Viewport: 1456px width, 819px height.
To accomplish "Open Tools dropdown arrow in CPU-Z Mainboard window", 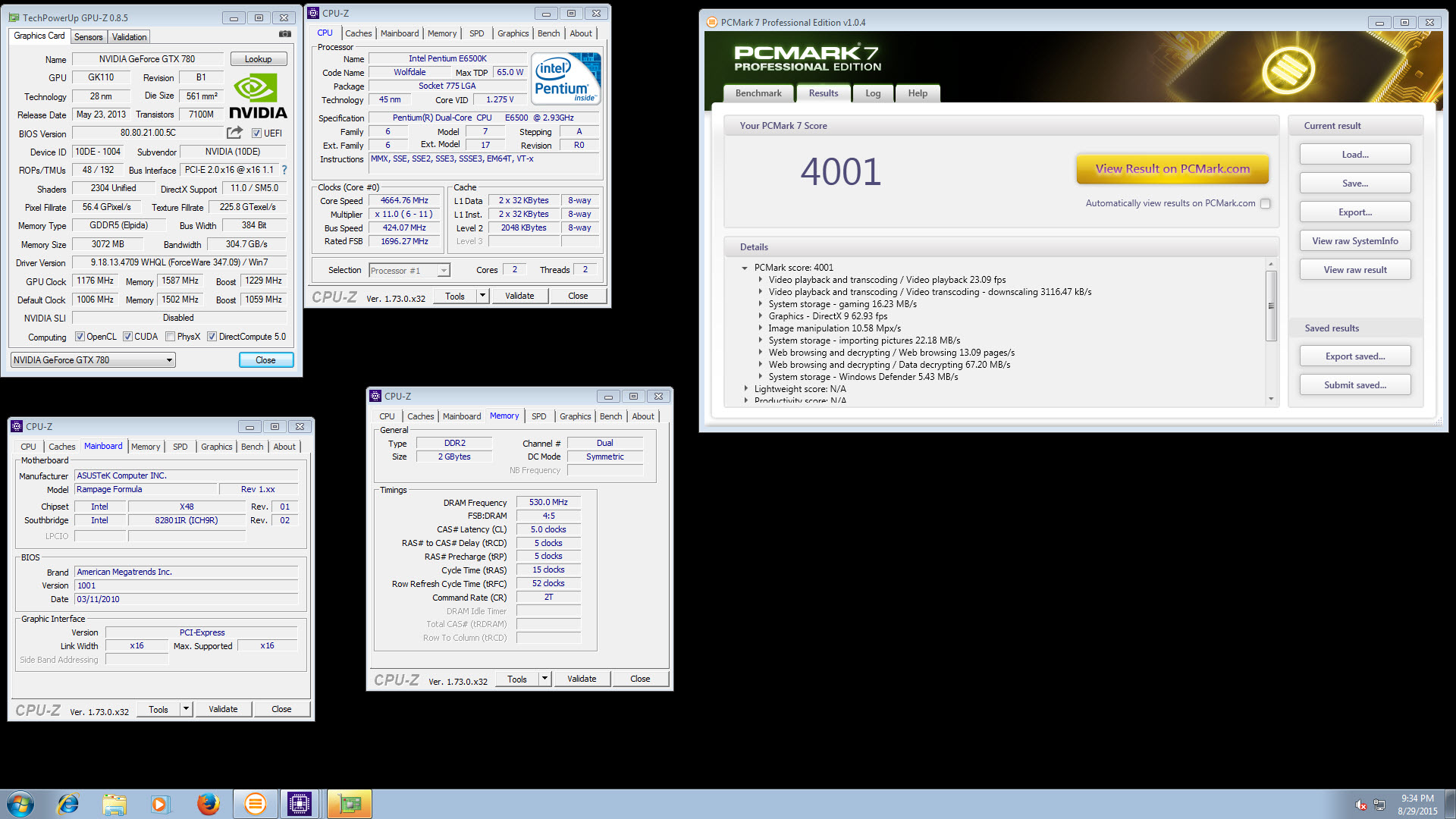I will (x=186, y=709).
